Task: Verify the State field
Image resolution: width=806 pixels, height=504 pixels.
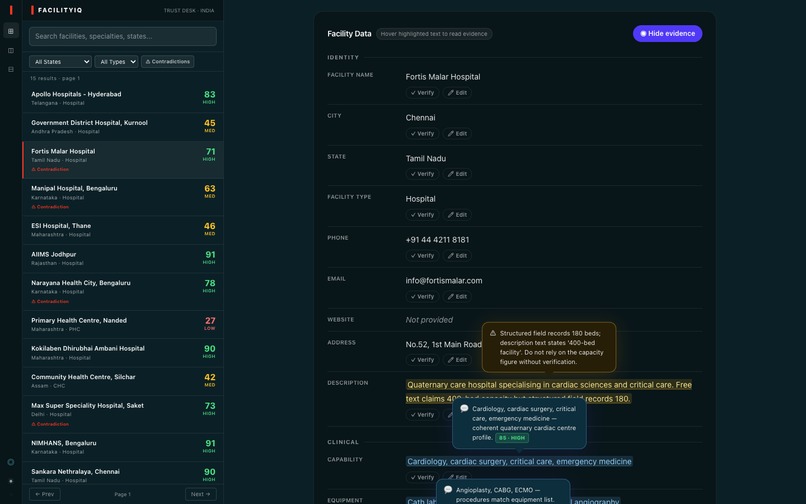Action: click(422, 174)
